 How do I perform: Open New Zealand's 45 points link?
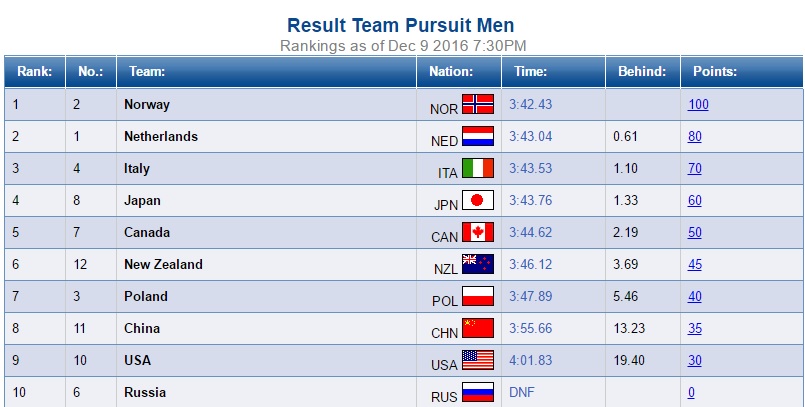pyautogui.click(x=695, y=265)
